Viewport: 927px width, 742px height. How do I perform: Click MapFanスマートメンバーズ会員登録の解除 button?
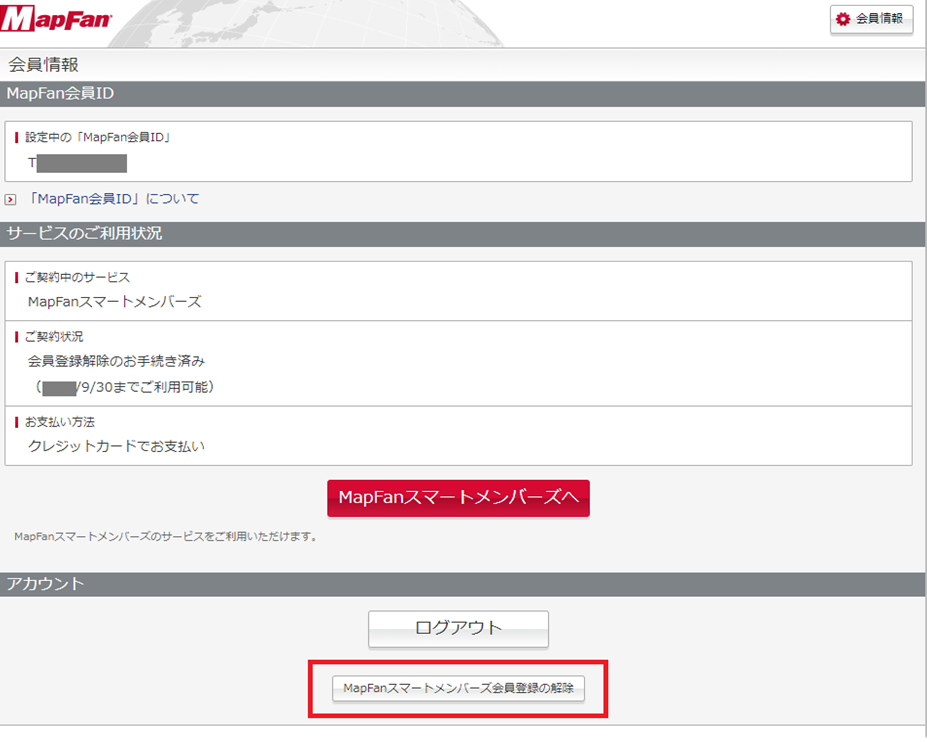pos(458,688)
